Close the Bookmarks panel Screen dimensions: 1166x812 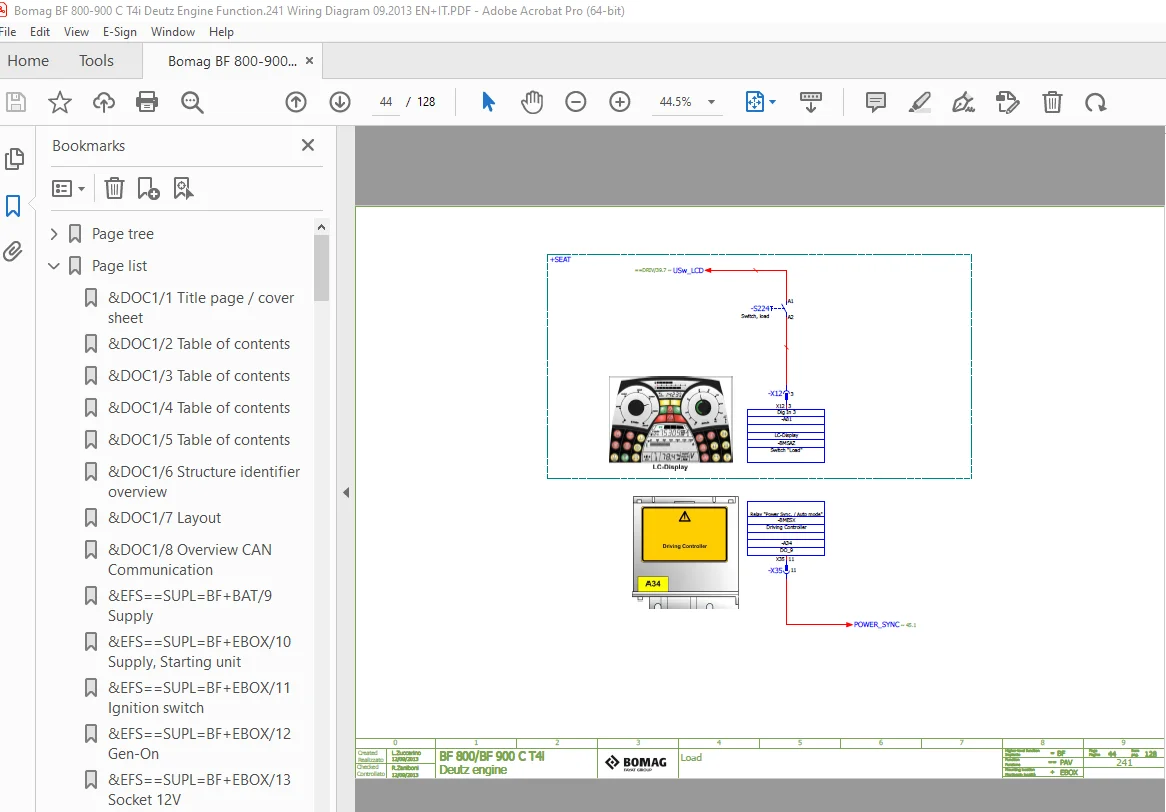(308, 145)
